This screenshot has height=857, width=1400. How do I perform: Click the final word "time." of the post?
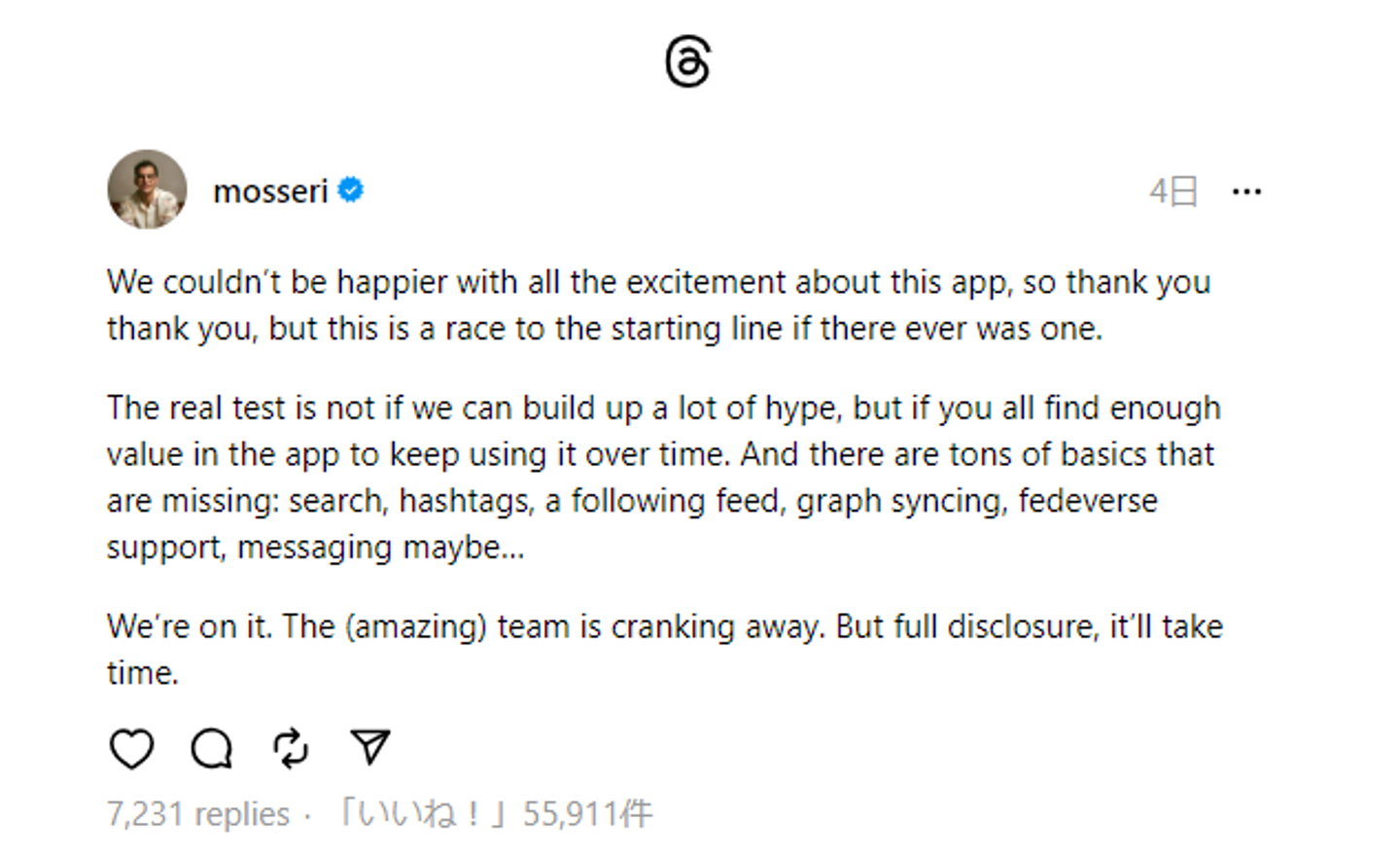(143, 673)
